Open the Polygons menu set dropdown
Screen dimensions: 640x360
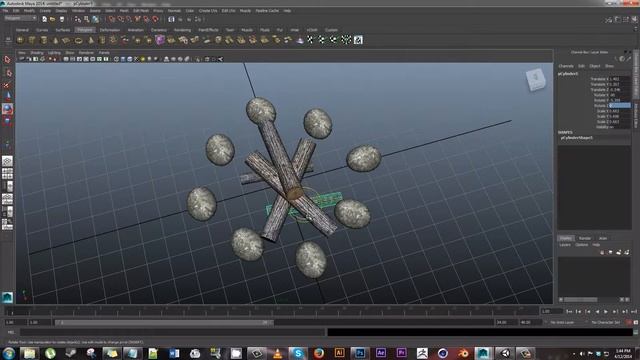click(20, 18)
